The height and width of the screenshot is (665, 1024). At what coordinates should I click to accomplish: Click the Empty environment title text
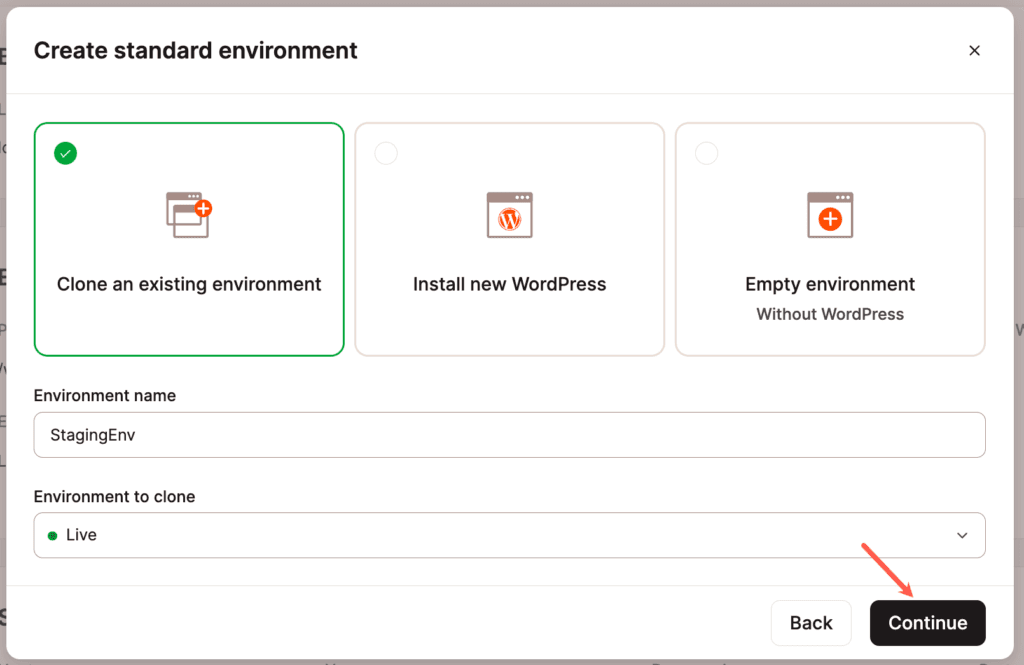(830, 284)
